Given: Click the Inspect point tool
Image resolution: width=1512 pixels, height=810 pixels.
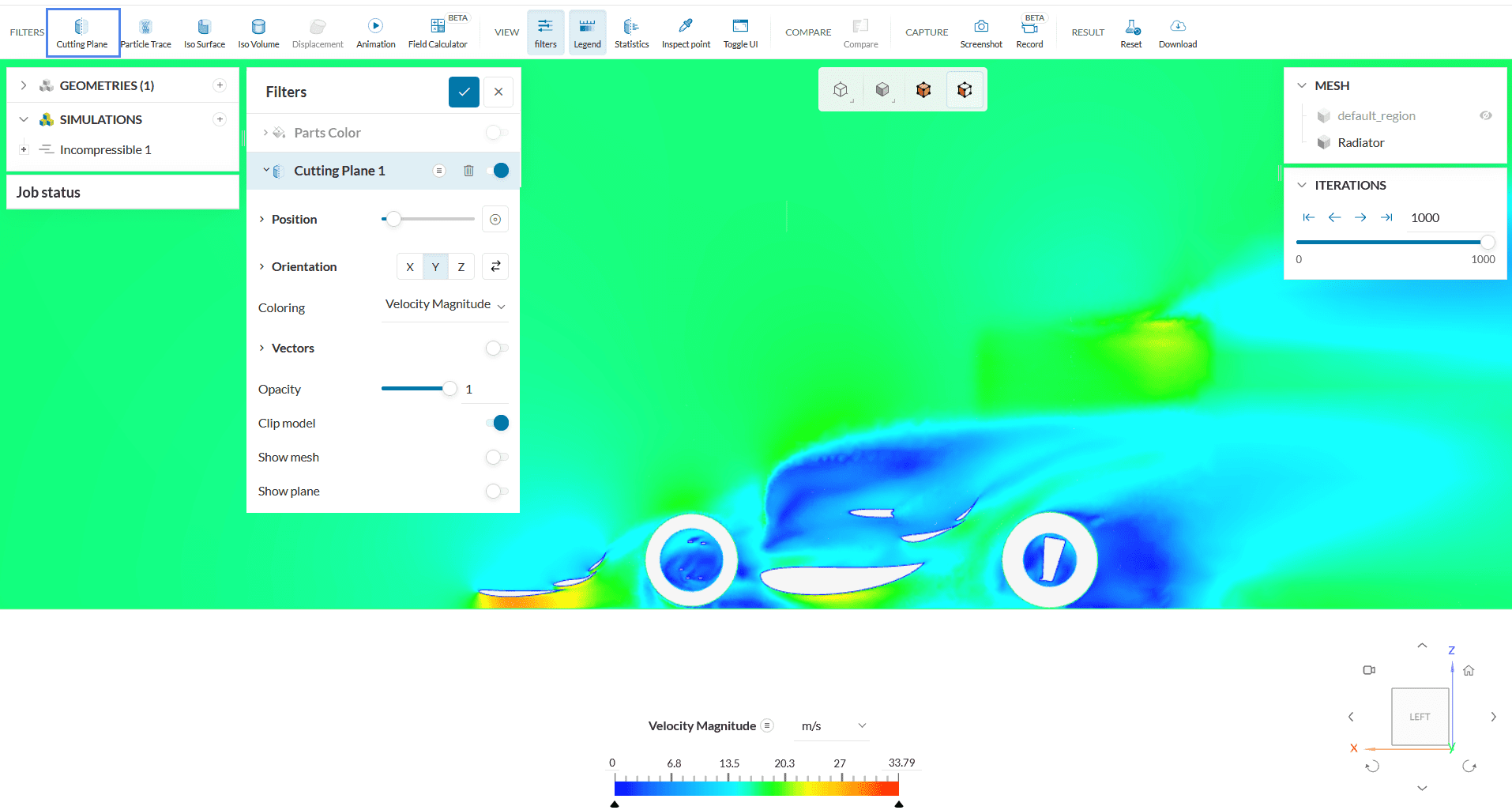Looking at the screenshot, I should 686,33.
